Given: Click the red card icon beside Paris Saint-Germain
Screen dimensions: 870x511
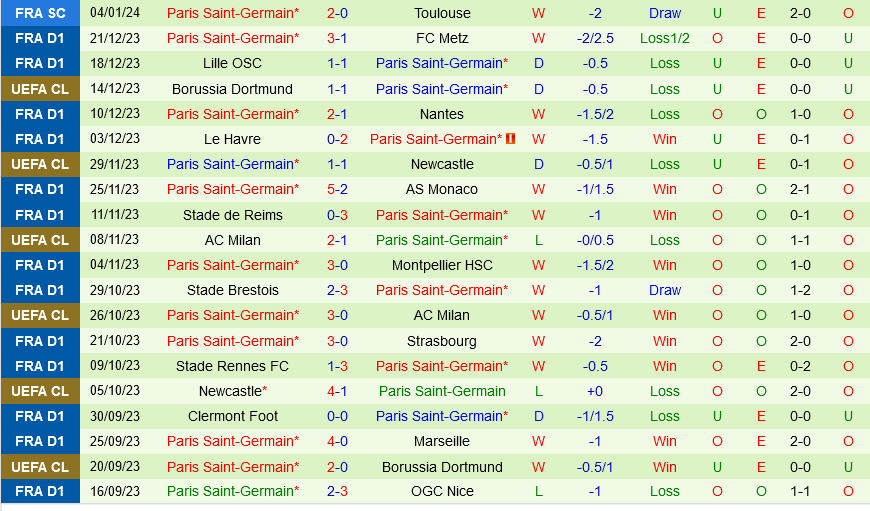Looking at the screenshot, I should tap(510, 139).
